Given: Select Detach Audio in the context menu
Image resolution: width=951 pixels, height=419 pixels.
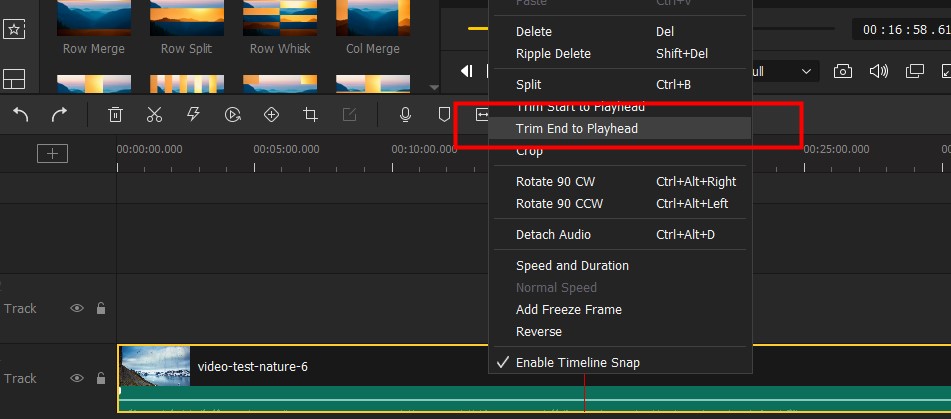Looking at the screenshot, I should pyautogui.click(x=553, y=235).
